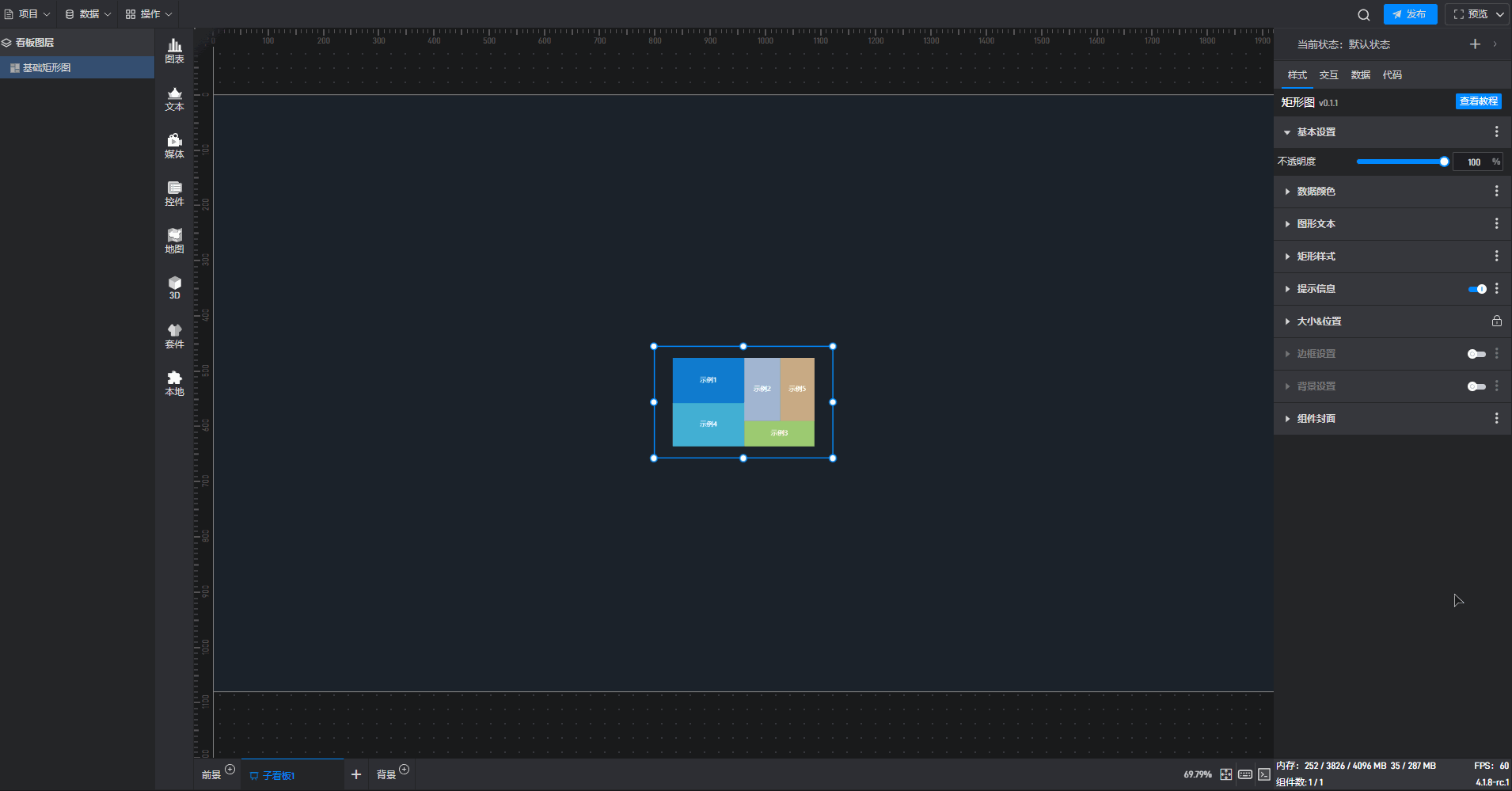
Task: Toggle the 提示信息 switch off
Action: tap(1476, 289)
